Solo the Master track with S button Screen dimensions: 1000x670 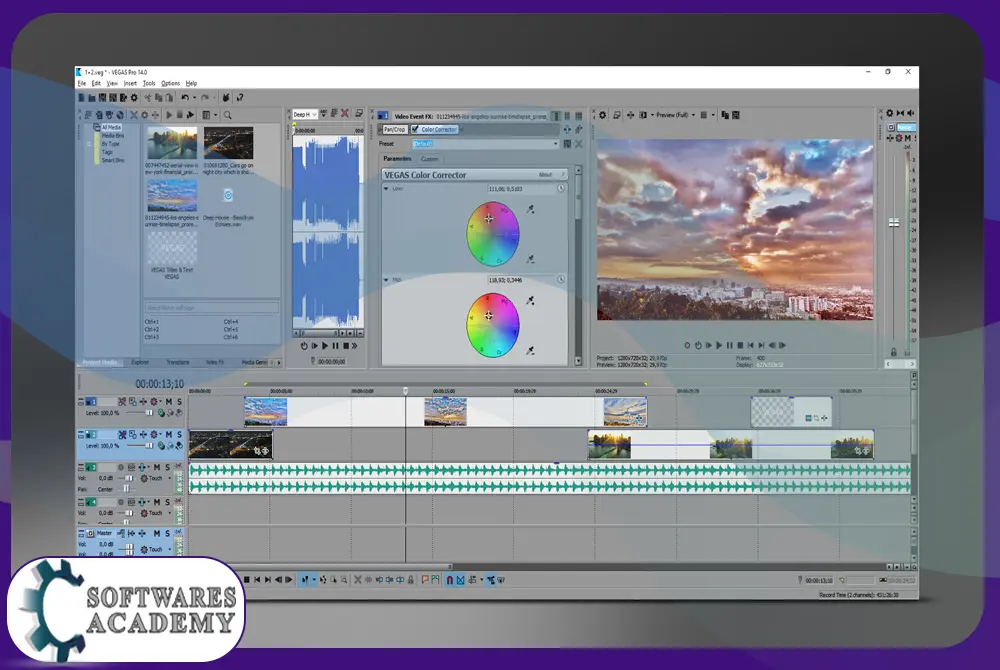pos(168,534)
